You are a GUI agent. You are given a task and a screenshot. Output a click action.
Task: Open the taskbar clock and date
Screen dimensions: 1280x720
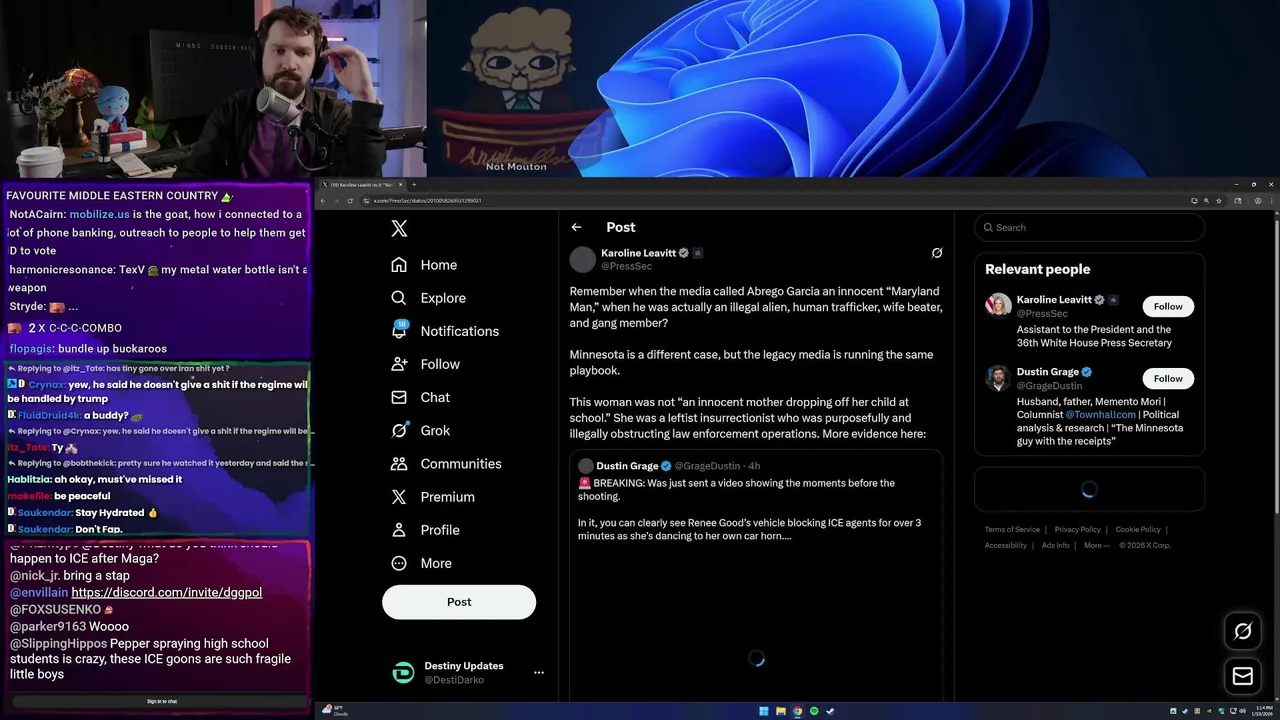tap(1264, 711)
